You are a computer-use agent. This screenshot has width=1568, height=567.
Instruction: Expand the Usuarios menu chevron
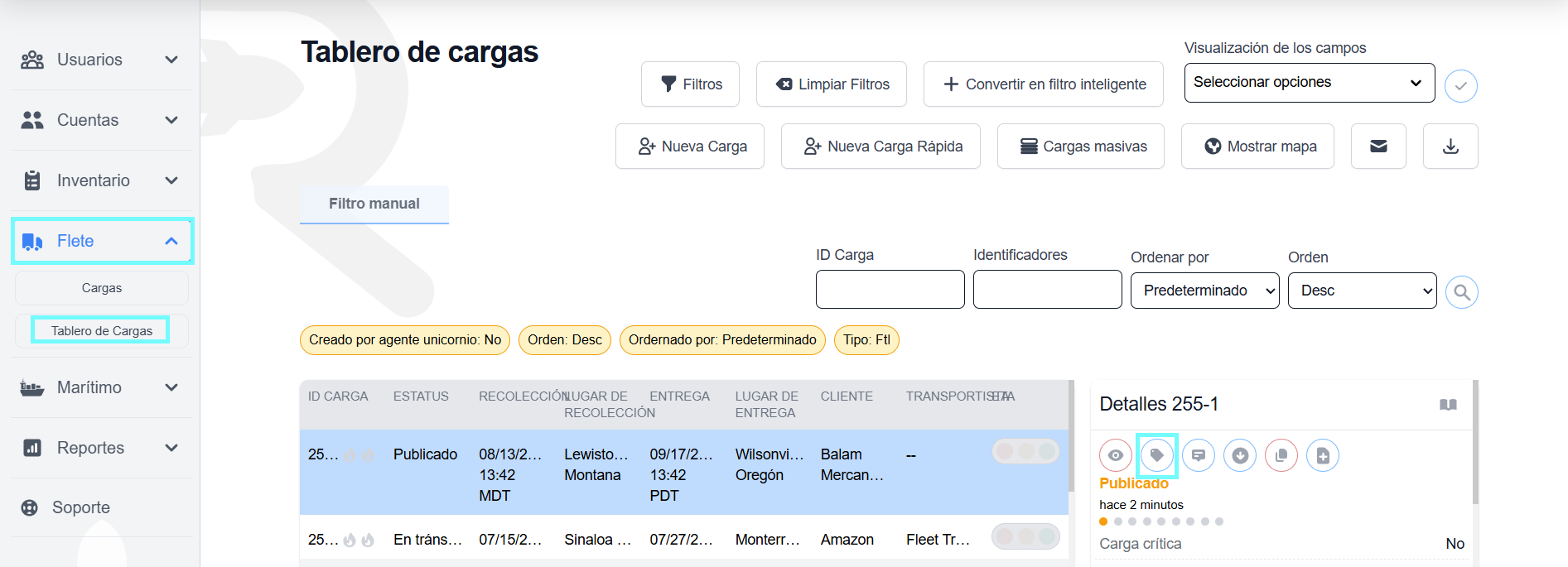click(x=171, y=60)
